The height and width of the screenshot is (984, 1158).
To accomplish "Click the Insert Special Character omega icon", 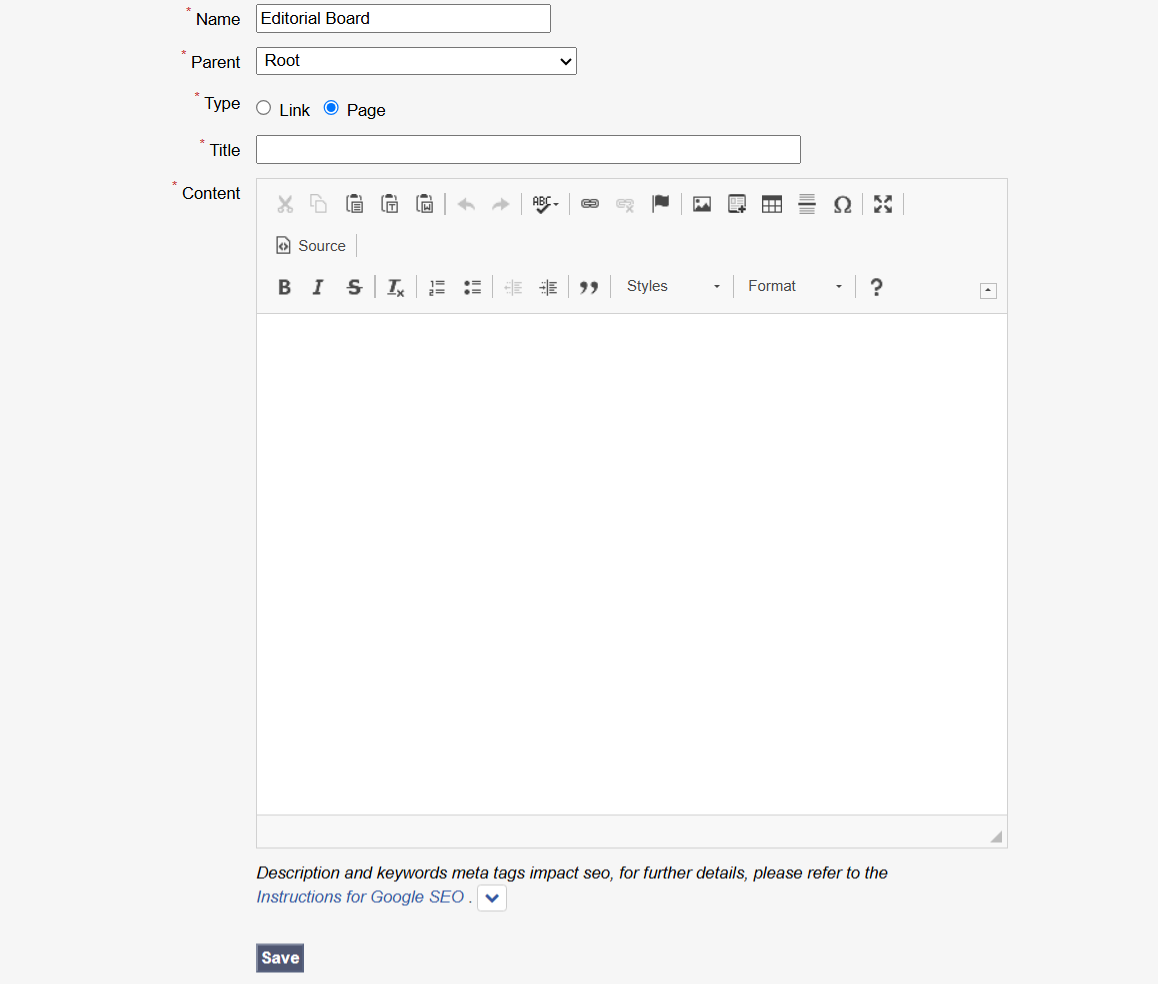I will click(842, 204).
